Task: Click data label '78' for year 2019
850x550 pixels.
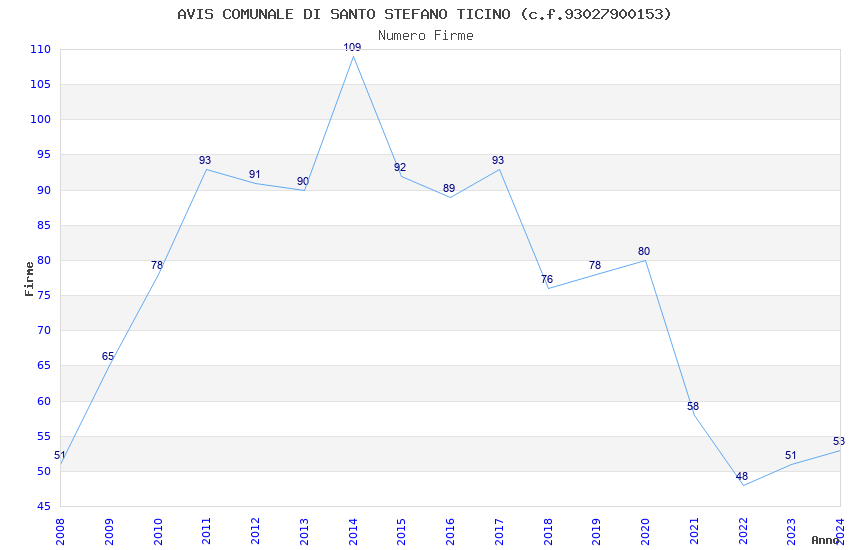Action: pyautogui.click(x=595, y=265)
